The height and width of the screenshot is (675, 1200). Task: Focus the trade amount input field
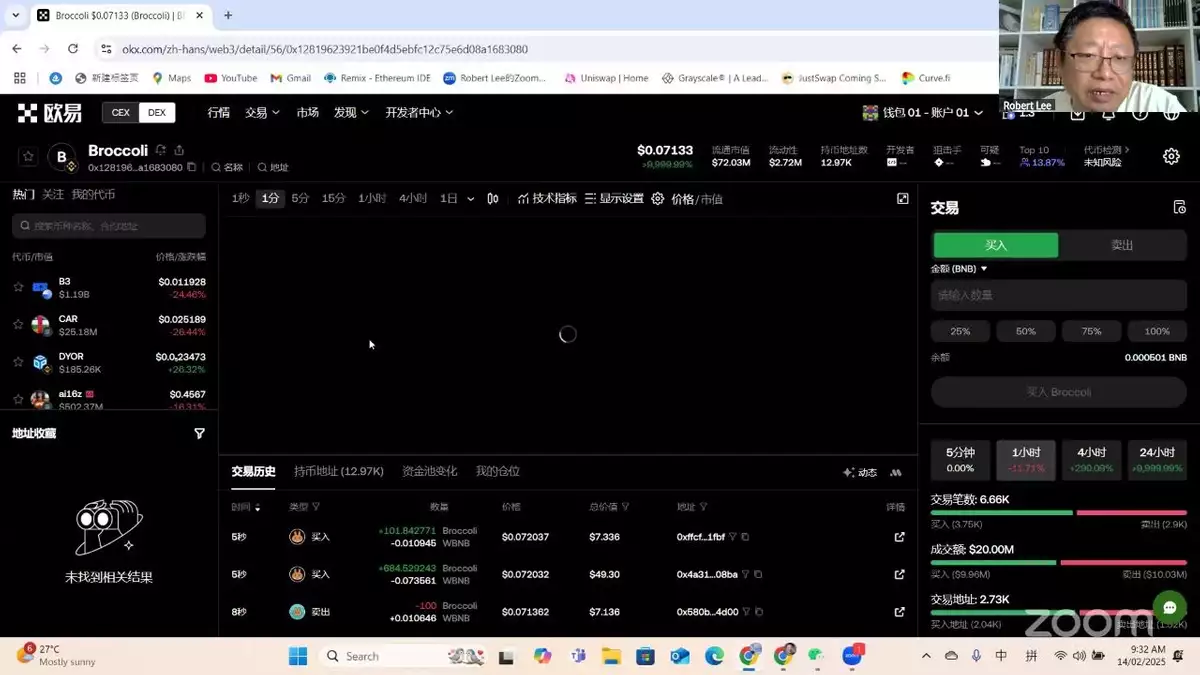pos(1059,295)
